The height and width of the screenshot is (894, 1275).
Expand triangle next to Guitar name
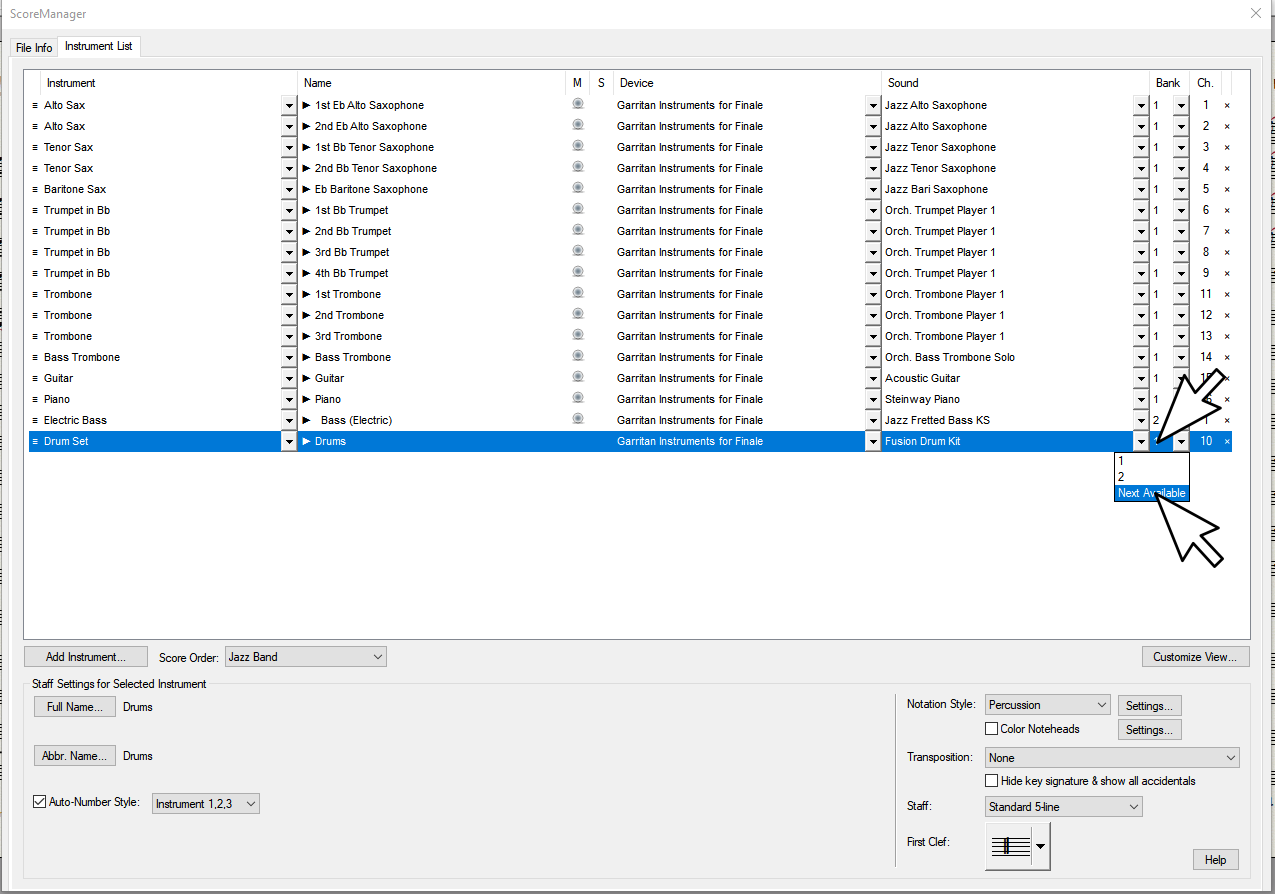307,378
